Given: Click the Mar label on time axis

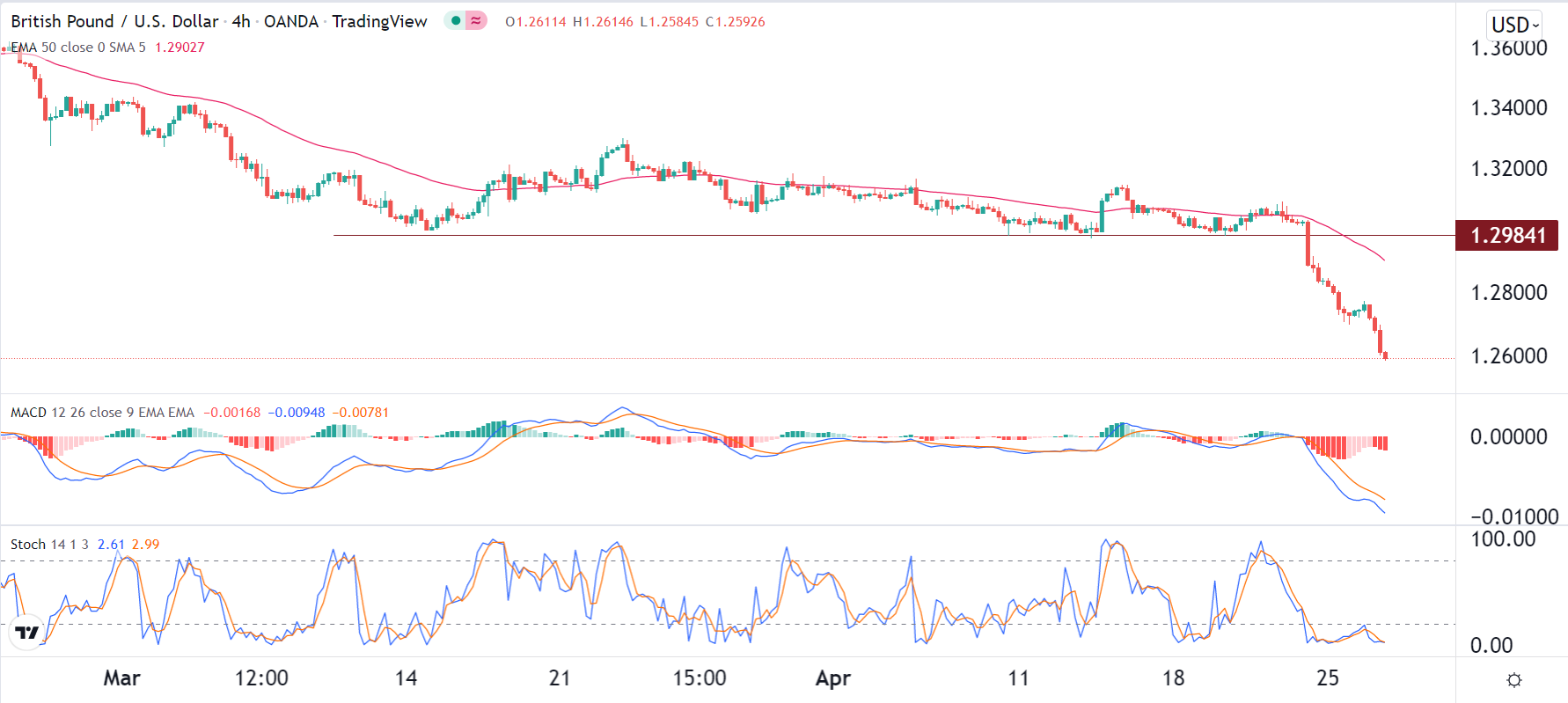Looking at the screenshot, I should (x=121, y=678).
